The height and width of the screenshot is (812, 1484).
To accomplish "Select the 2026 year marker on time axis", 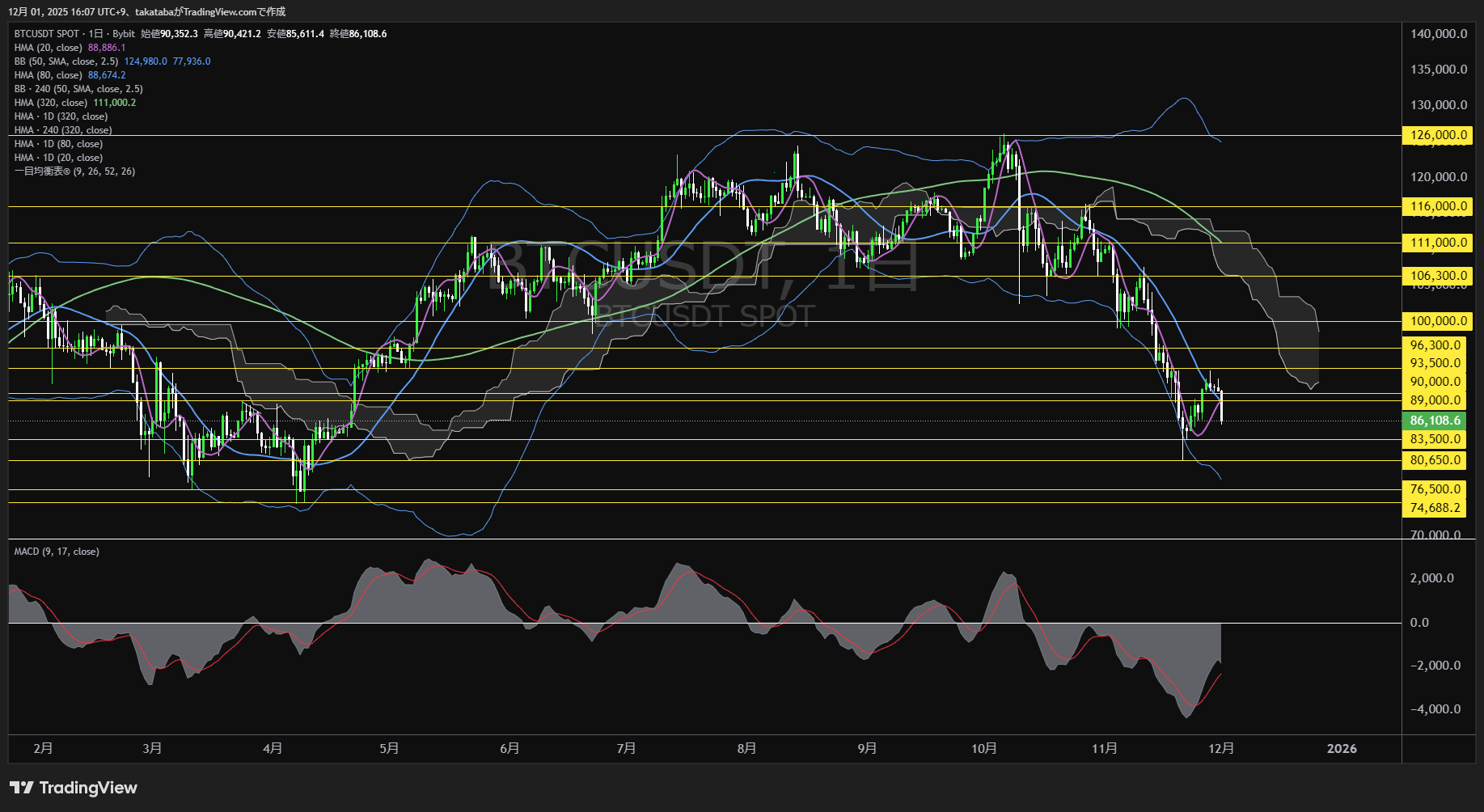I will pyautogui.click(x=1342, y=748).
